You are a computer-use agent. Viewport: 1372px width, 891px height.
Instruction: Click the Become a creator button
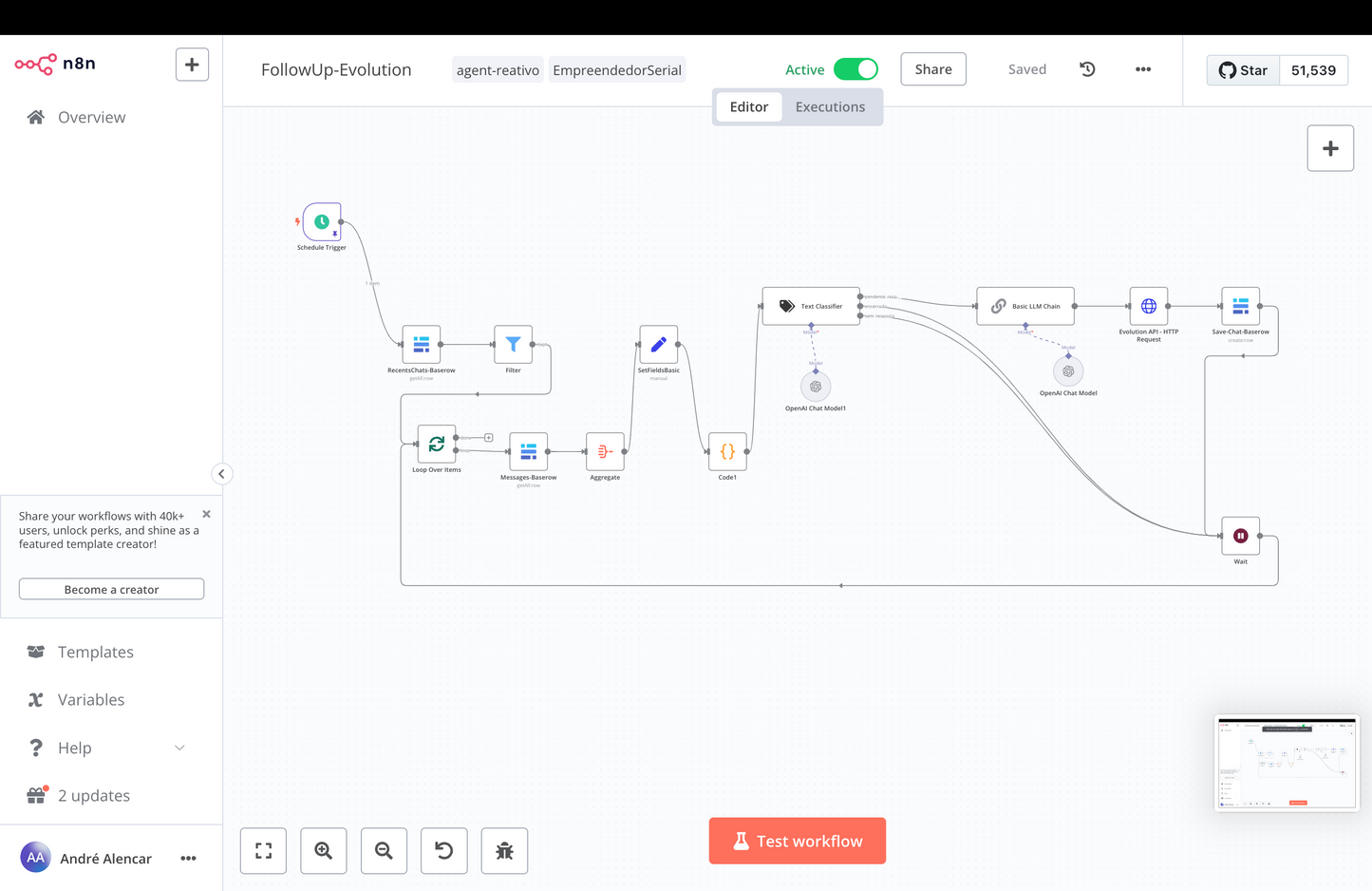[x=111, y=588]
